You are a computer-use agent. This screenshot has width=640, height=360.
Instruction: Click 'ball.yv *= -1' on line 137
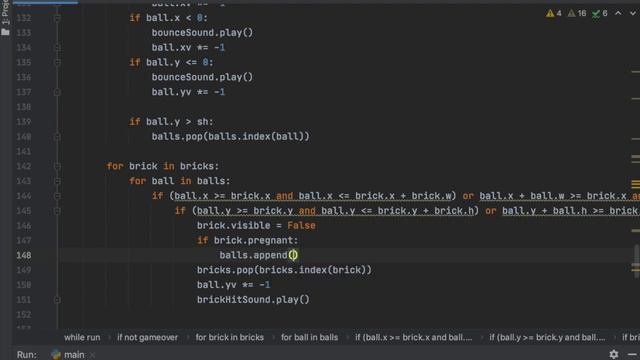188,92
